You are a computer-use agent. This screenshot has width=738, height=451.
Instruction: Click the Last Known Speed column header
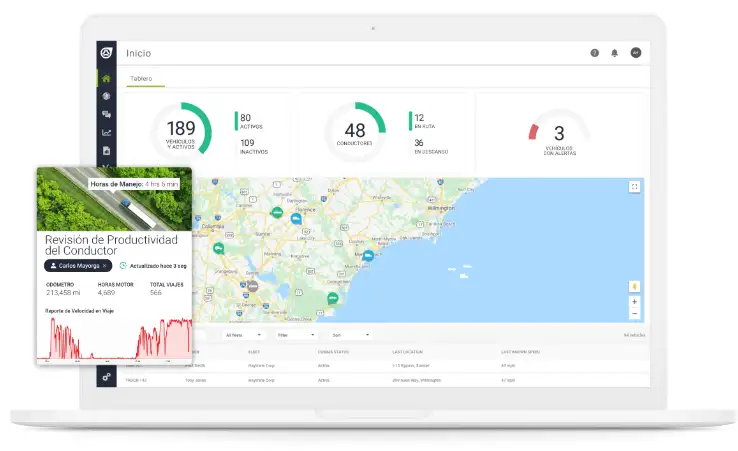(521, 352)
